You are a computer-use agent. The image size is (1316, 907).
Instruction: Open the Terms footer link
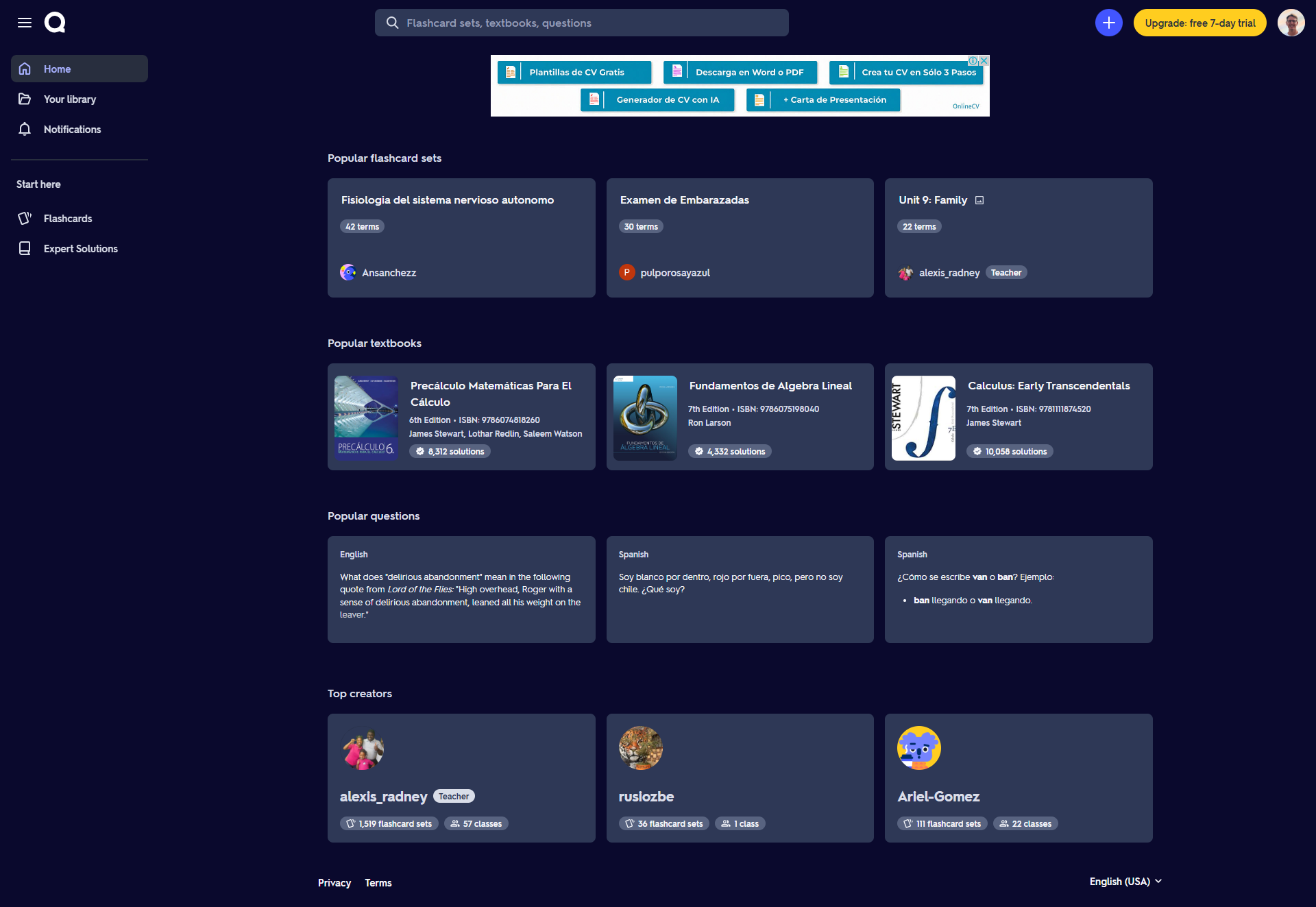click(x=378, y=883)
